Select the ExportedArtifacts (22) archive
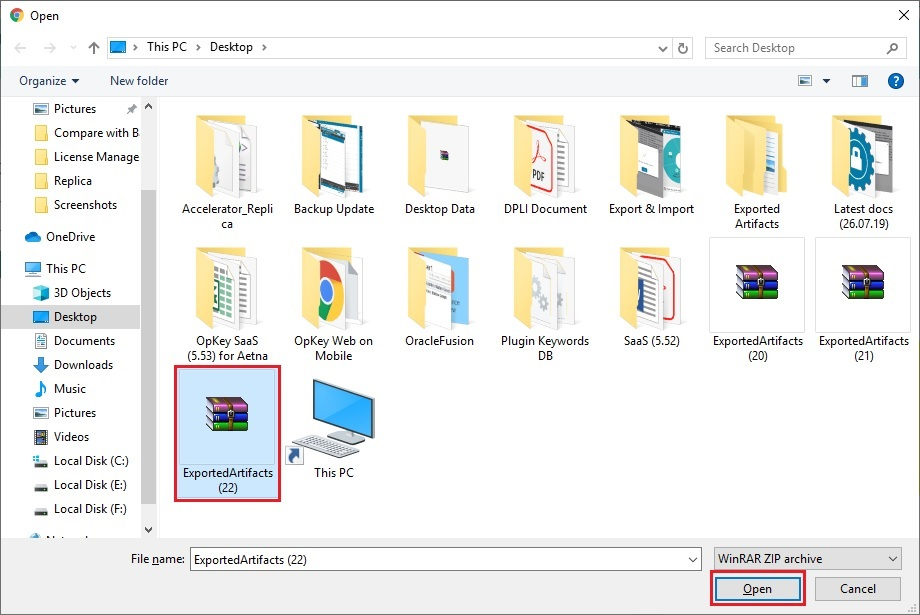The width and height of the screenshot is (920, 615). [x=227, y=433]
